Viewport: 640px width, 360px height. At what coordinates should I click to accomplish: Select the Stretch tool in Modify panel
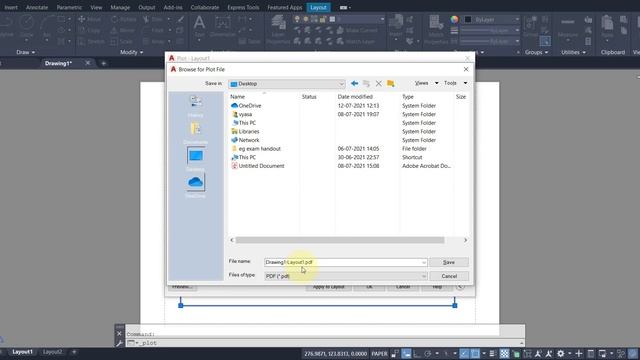(x=91, y=41)
